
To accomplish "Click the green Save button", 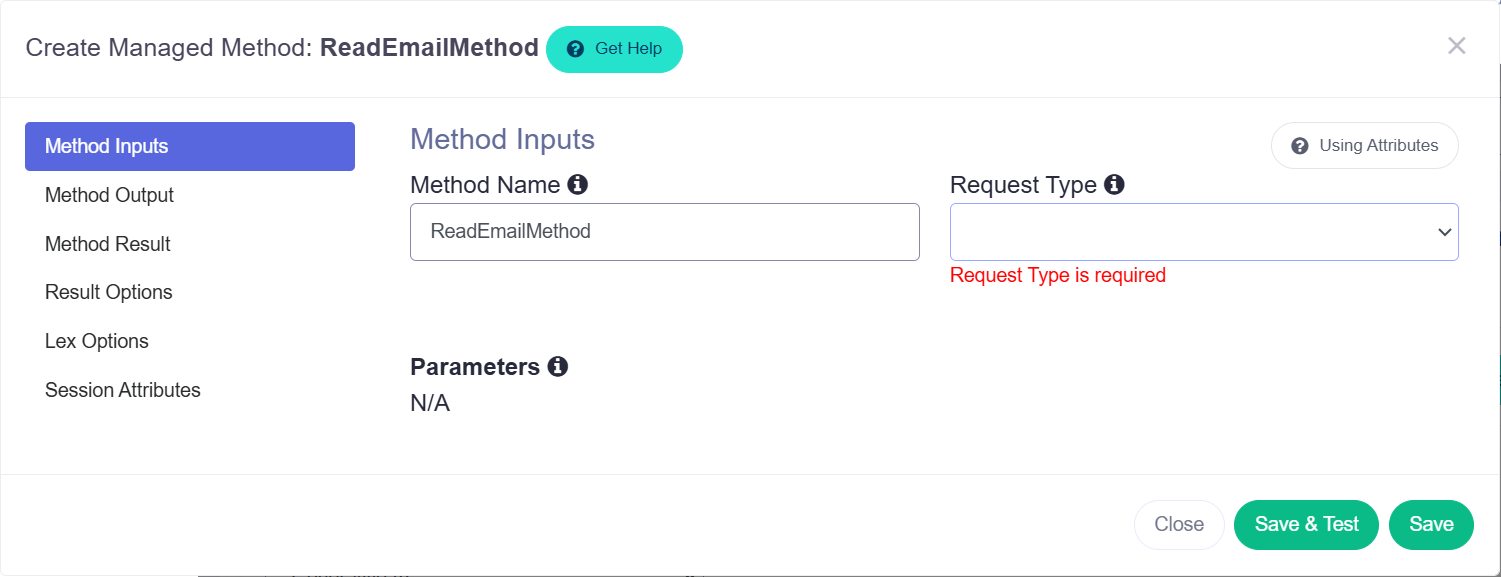I will coord(1431,525).
